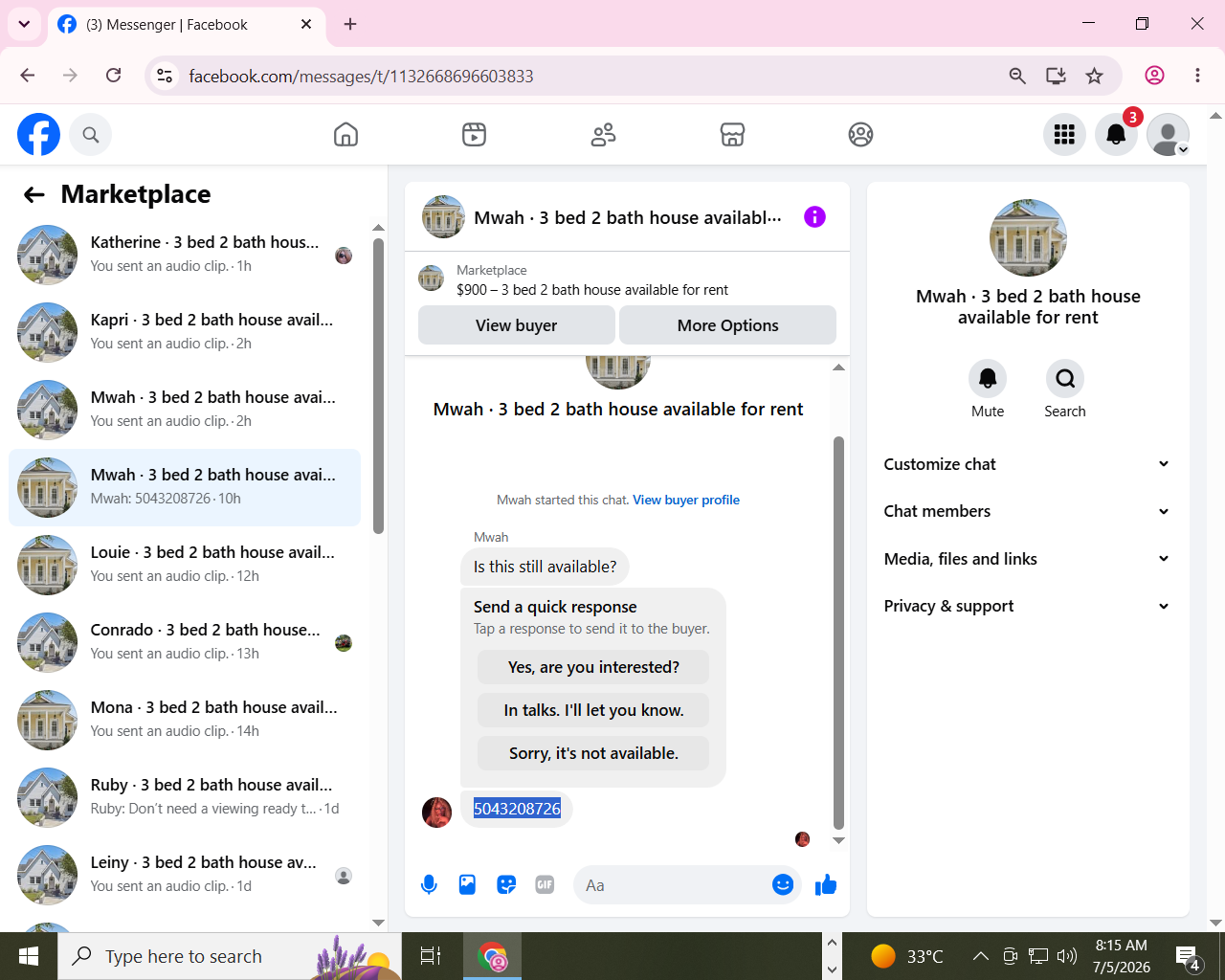Open Leiny's conversation
The height and width of the screenshot is (980, 1225).
click(185, 875)
